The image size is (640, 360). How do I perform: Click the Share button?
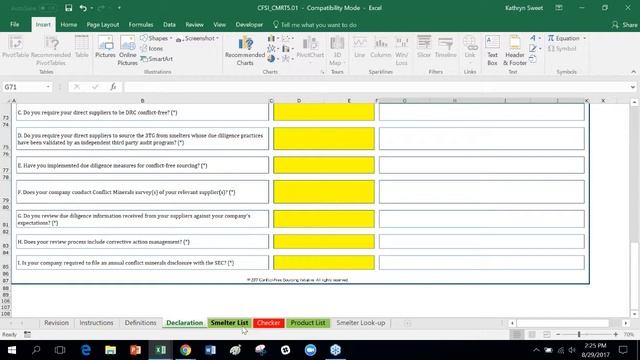[x=624, y=25]
